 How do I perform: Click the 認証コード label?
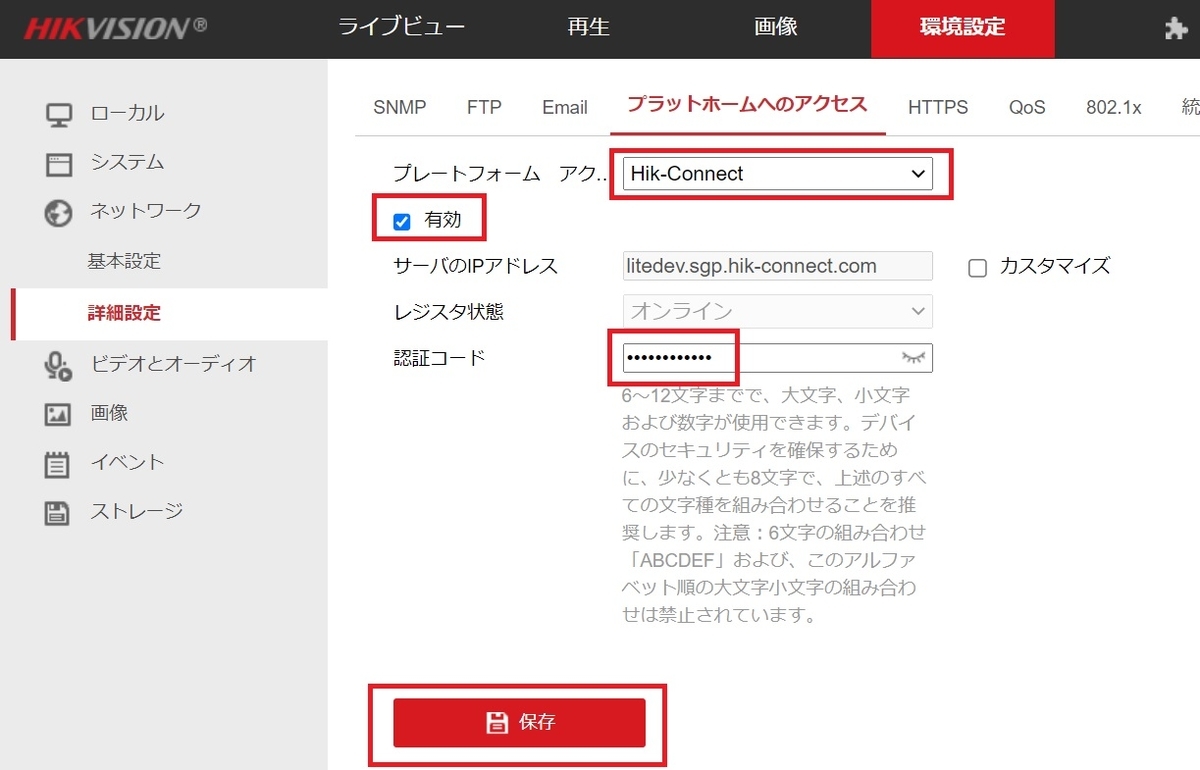[x=439, y=358]
